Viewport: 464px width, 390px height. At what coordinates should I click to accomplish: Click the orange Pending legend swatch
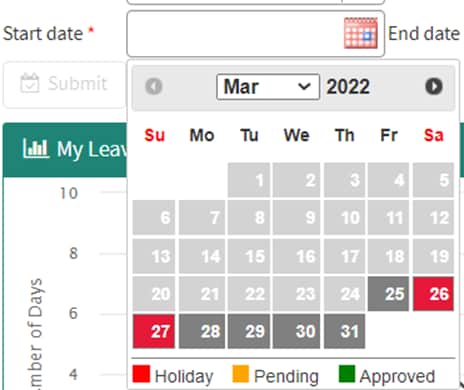tap(240, 374)
